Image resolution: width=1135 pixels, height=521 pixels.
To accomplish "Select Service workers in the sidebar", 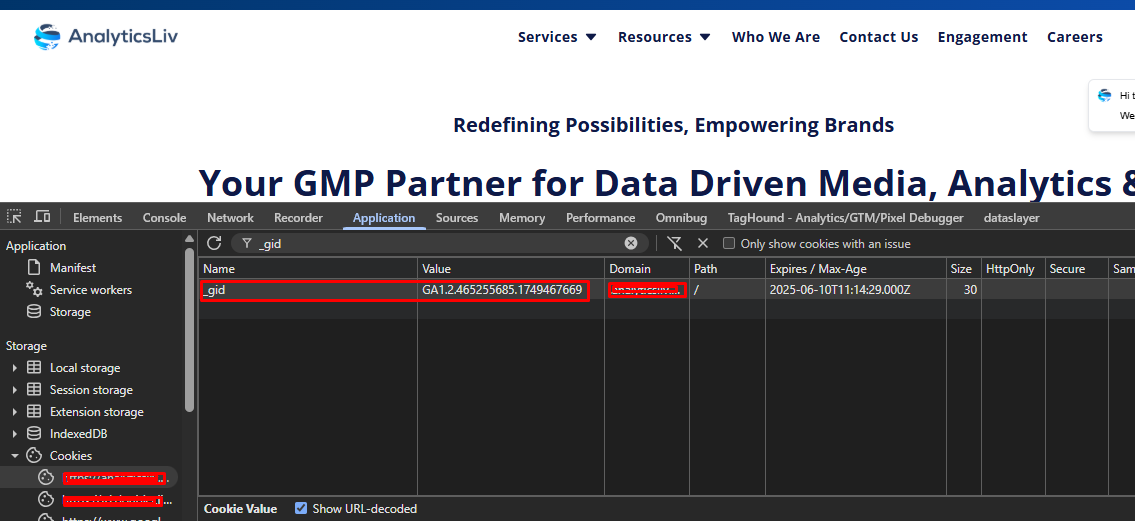I will click(90, 289).
